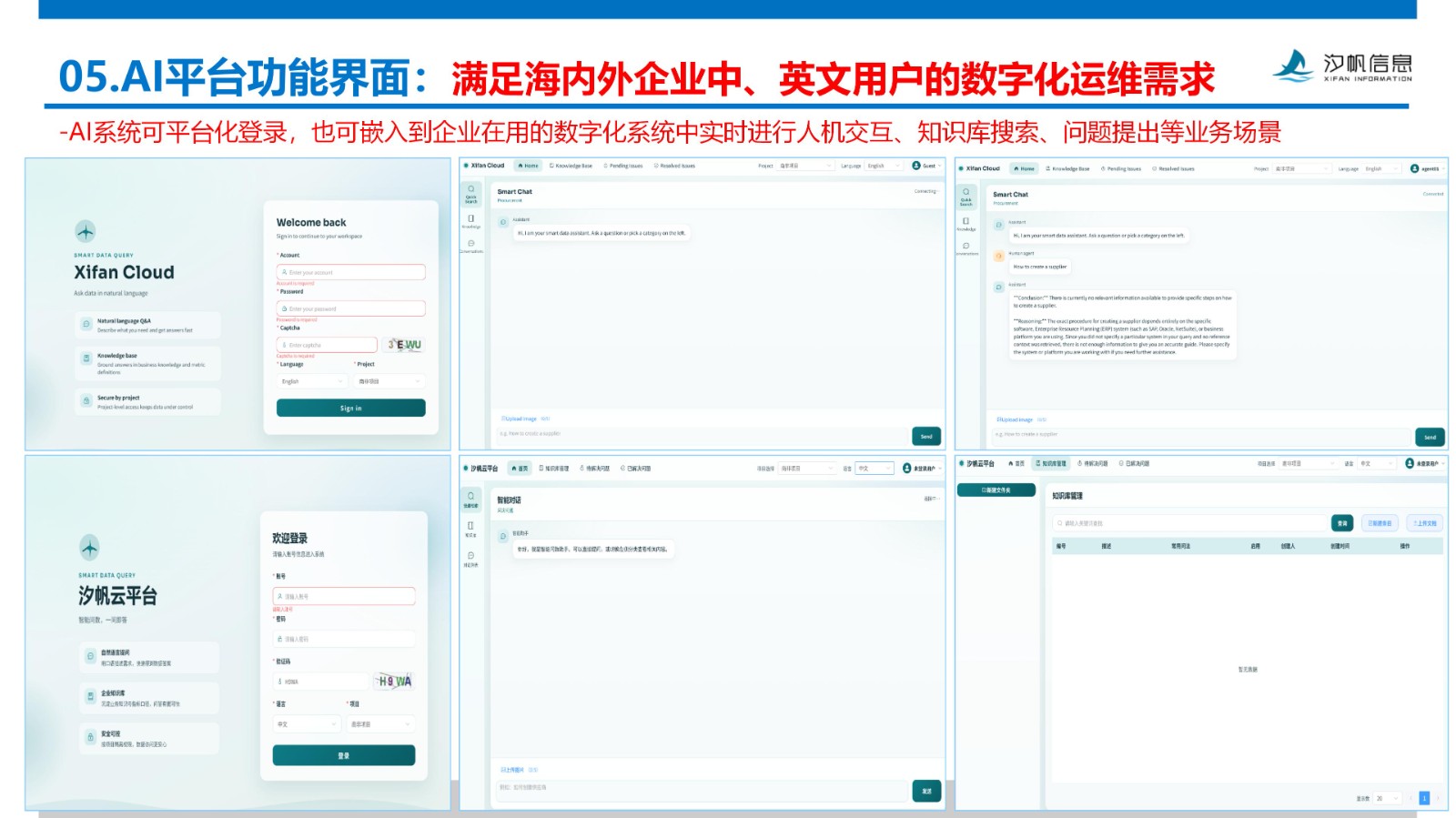
Task: Click the new folder button in the 知识库管理 sidebar
Action: [x=996, y=490]
